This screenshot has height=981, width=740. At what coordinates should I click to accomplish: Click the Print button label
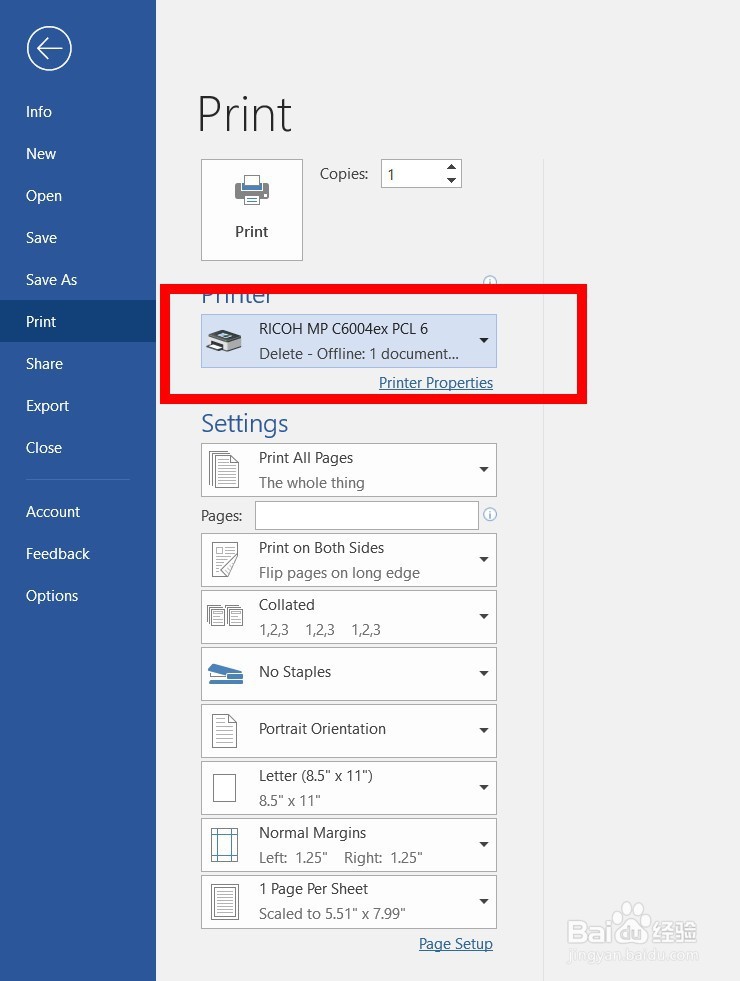point(251,231)
